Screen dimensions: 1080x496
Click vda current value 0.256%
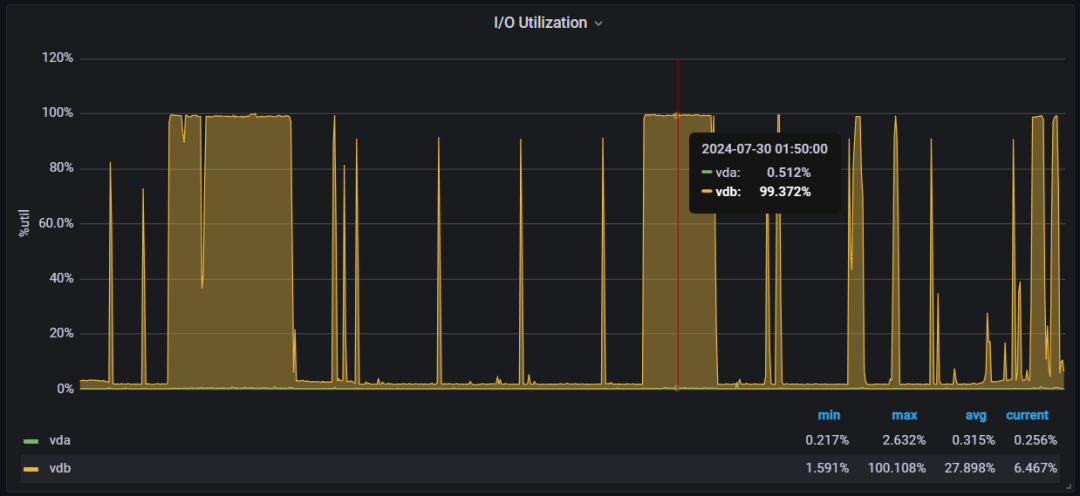[1035, 441]
